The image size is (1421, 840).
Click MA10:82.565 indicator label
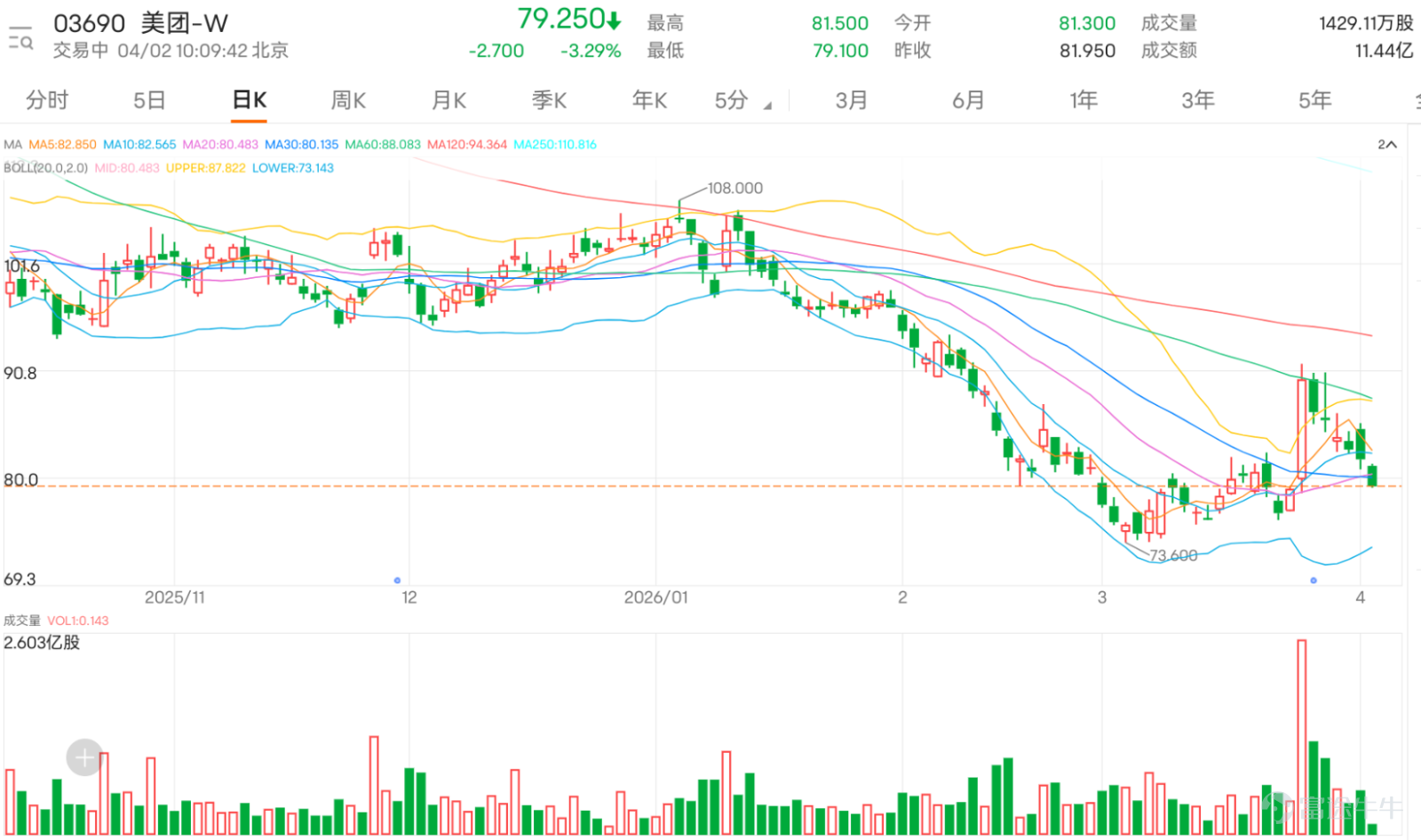click(139, 144)
